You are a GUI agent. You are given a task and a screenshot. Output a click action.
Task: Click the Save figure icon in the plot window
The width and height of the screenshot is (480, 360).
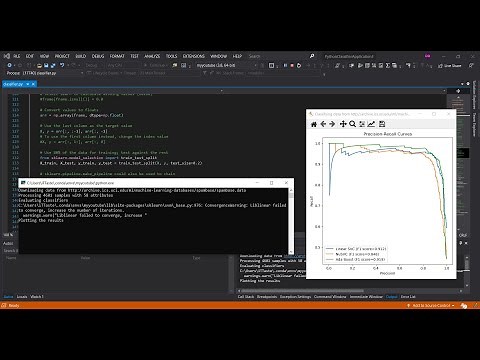coord(382,124)
